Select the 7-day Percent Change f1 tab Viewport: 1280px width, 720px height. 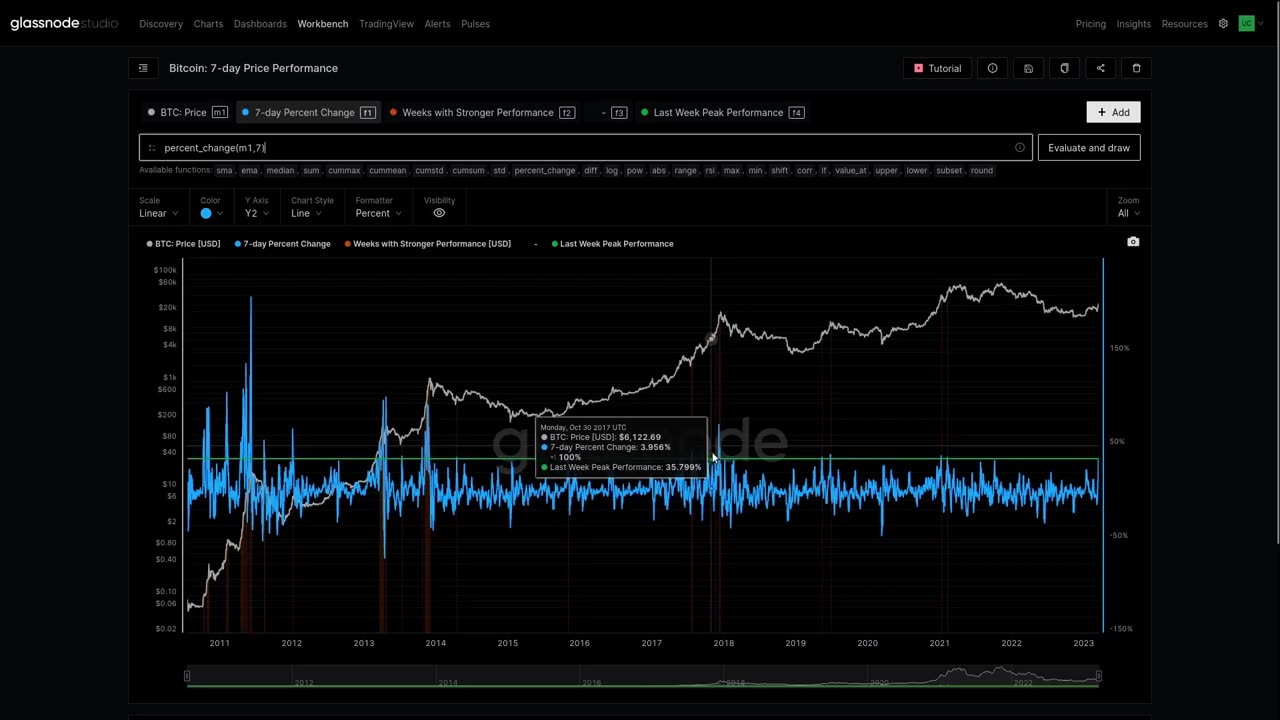click(x=308, y=112)
